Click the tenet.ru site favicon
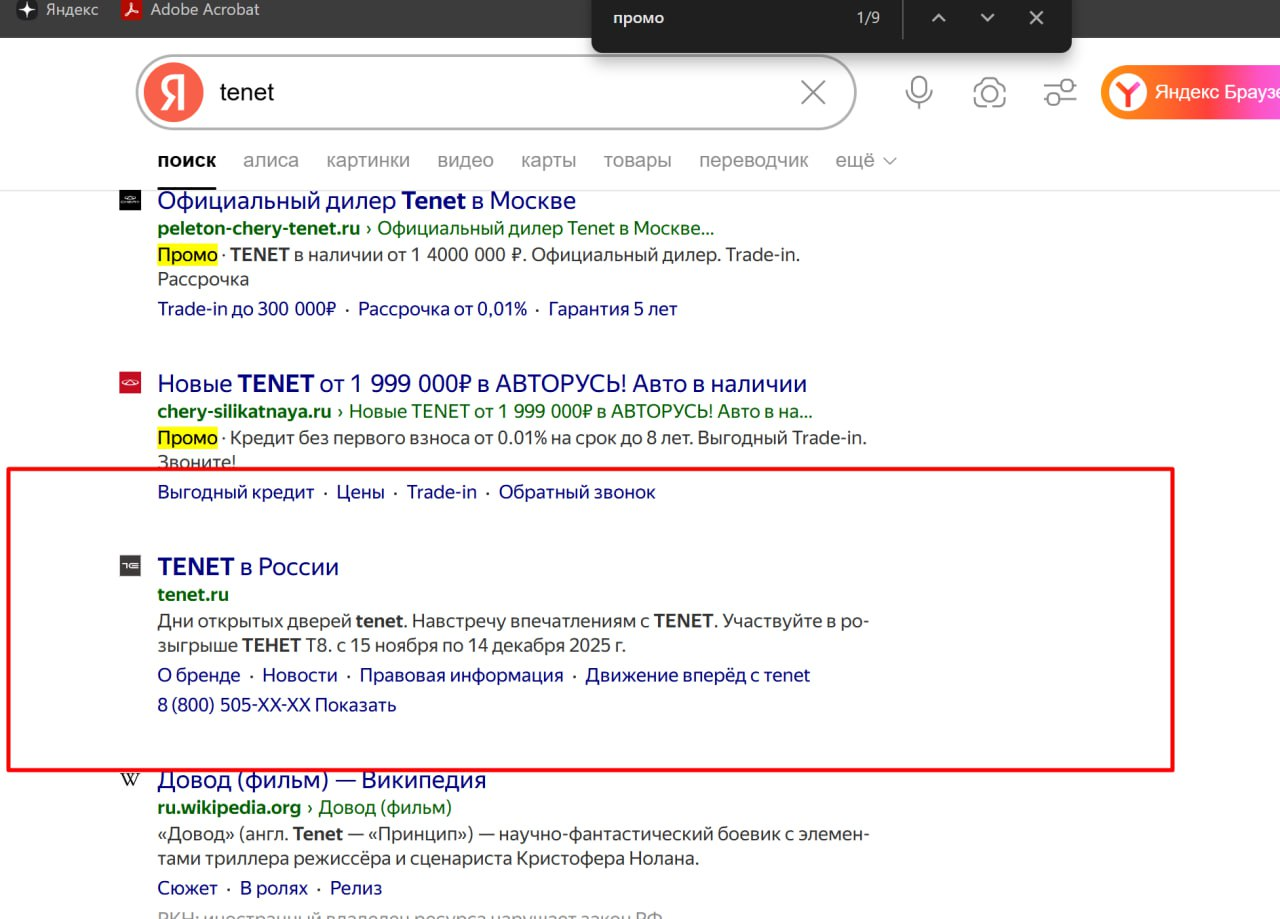 pos(130,566)
